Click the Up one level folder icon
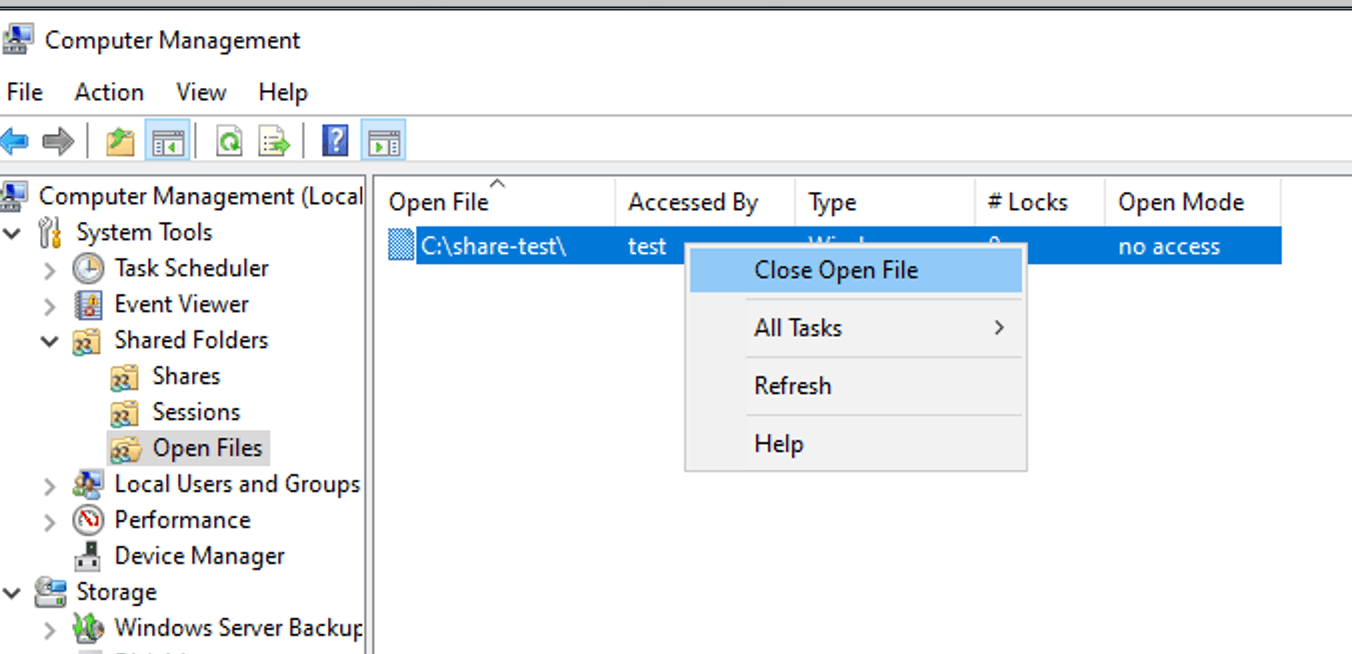1352x654 pixels. 119,140
